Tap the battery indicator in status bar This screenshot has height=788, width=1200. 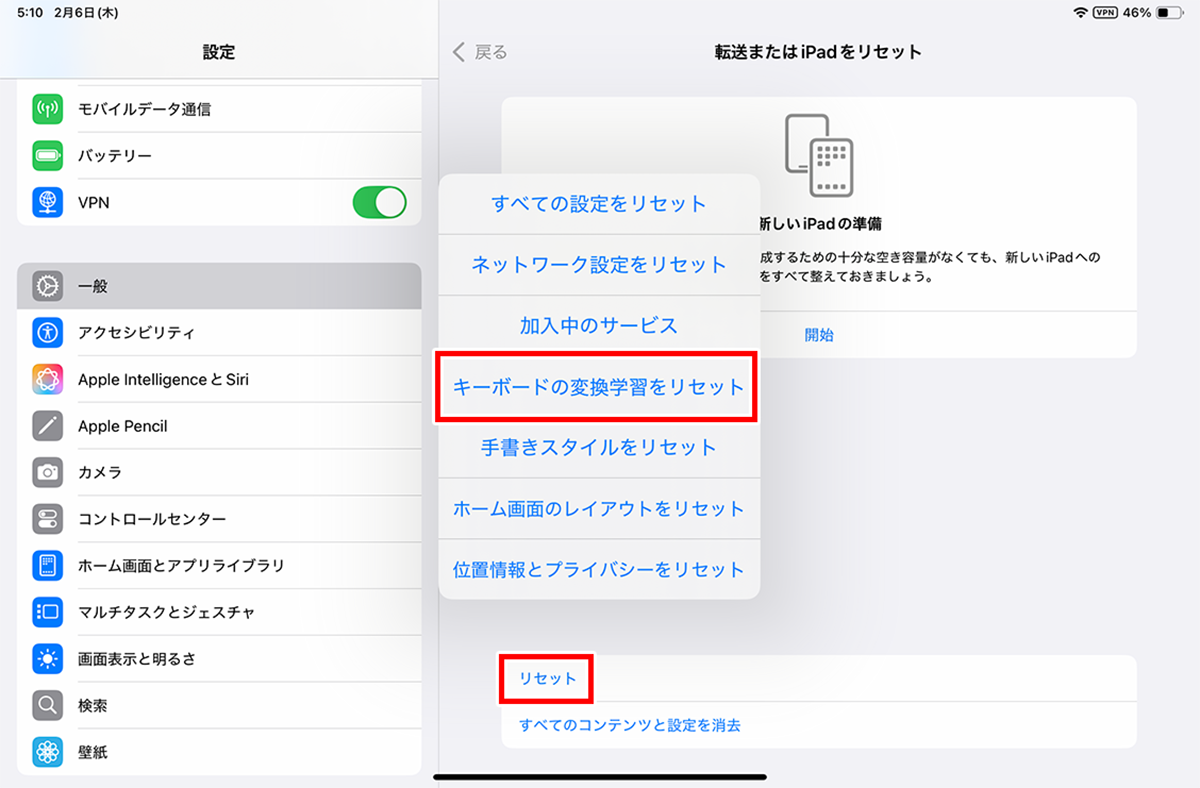(1168, 13)
